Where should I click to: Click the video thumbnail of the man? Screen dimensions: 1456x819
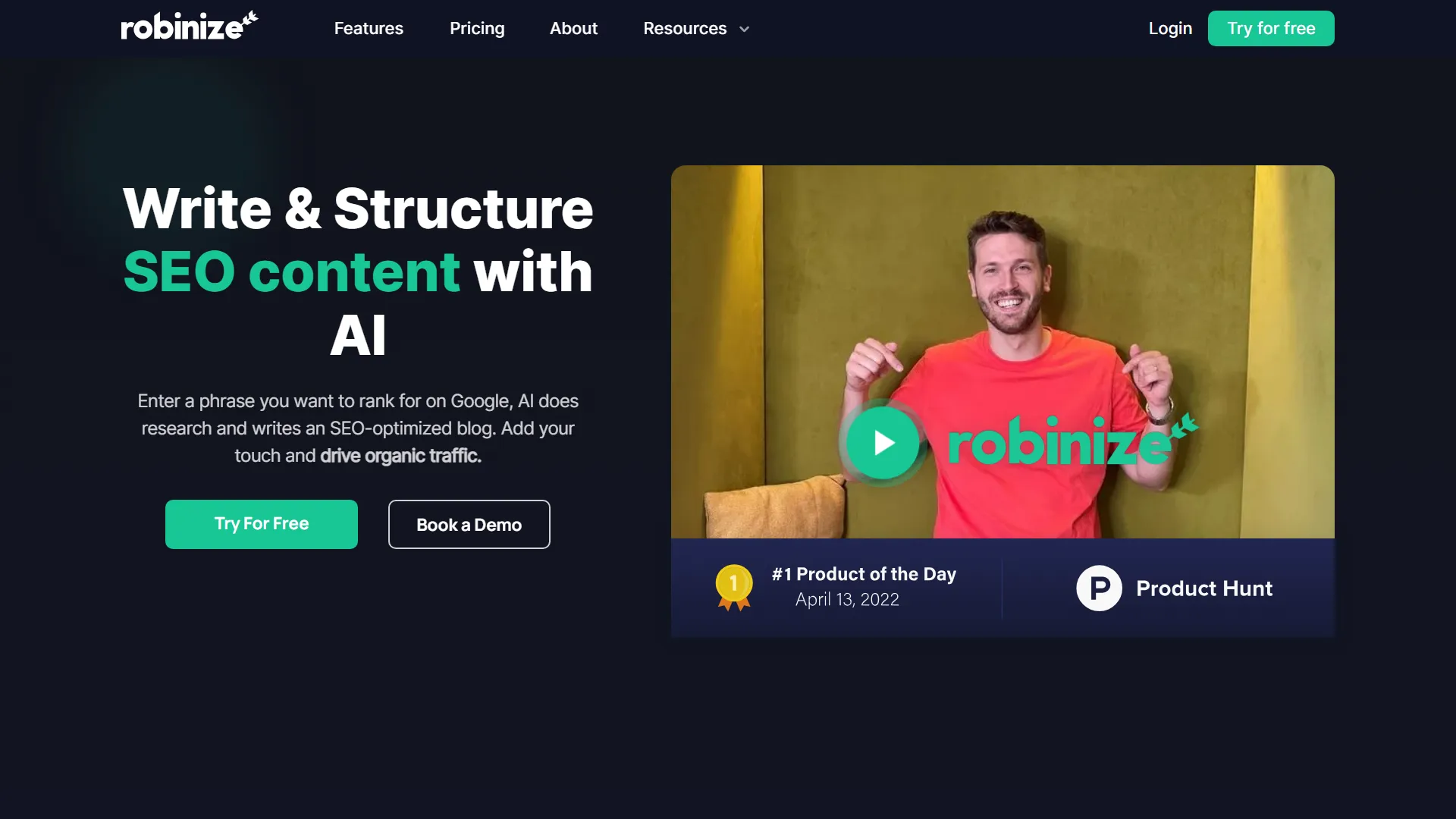pos(1003,352)
